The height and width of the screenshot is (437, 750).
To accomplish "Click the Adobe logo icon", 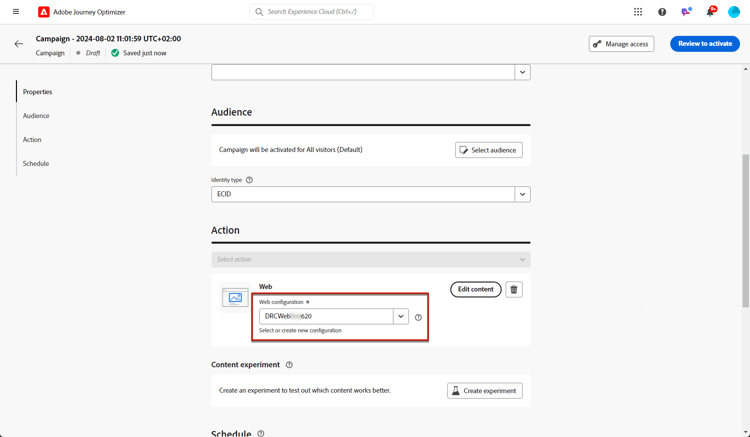I will pos(44,12).
